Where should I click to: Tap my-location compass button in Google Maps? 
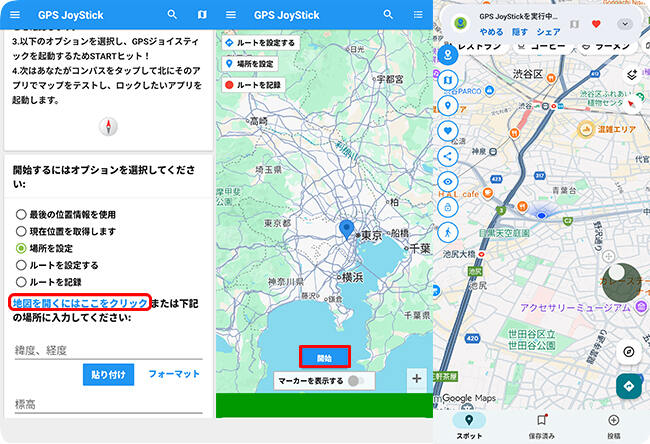click(628, 352)
